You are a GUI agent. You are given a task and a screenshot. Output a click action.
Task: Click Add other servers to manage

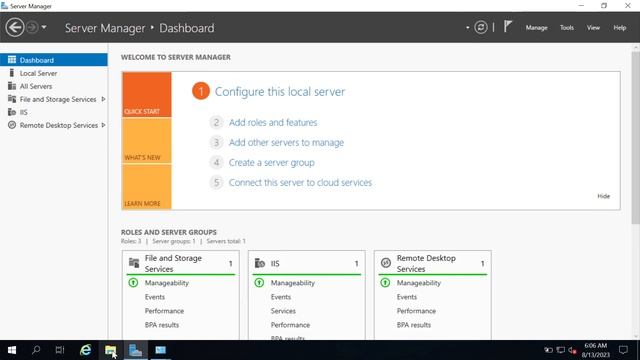pos(286,142)
